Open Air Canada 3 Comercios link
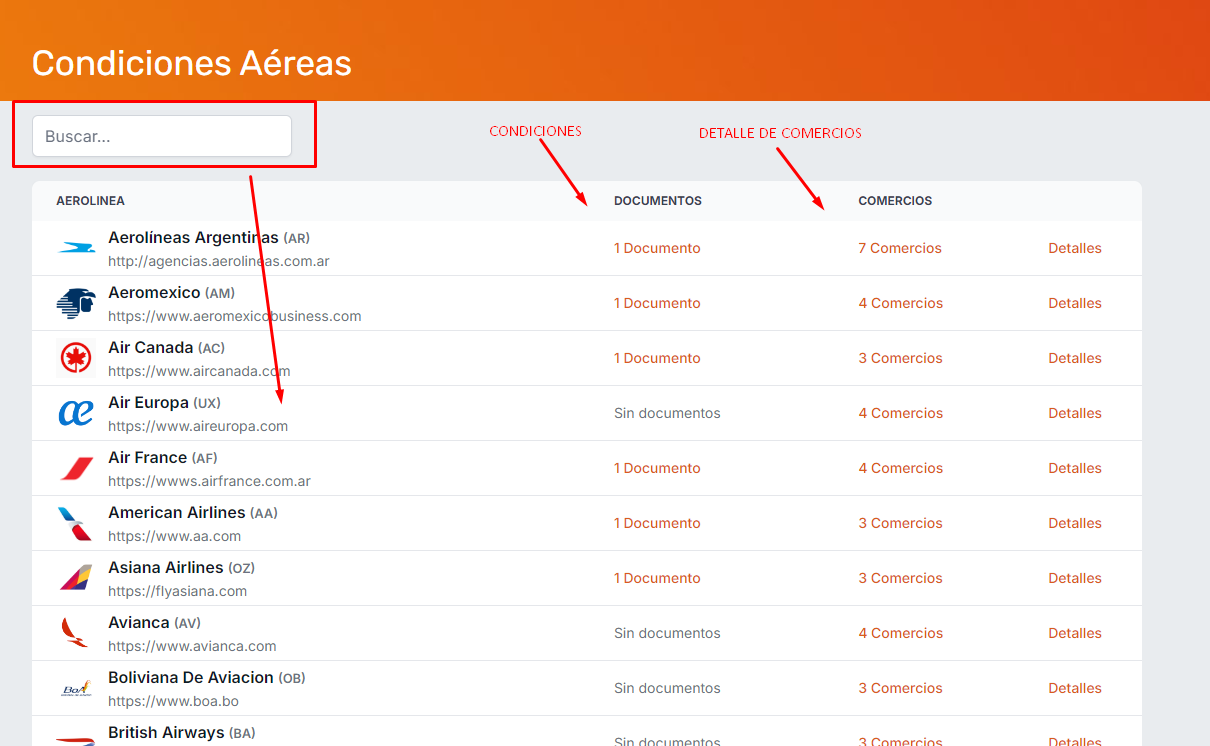 pyautogui.click(x=900, y=358)
